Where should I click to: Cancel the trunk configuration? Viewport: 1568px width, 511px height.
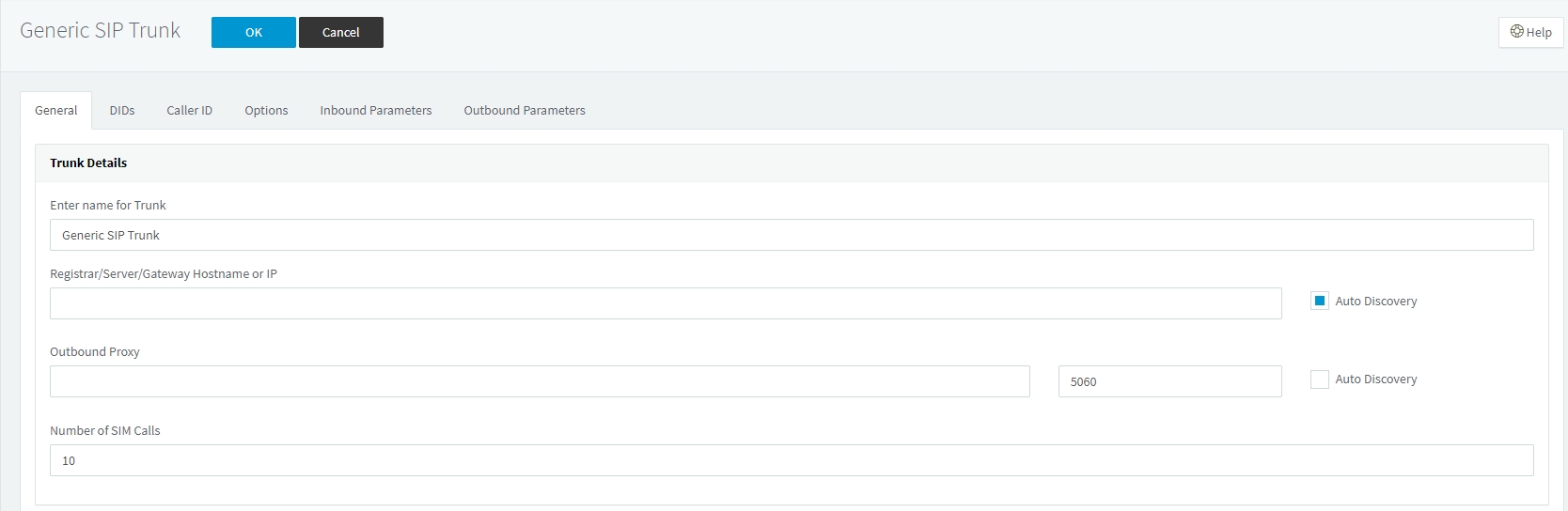340,32
